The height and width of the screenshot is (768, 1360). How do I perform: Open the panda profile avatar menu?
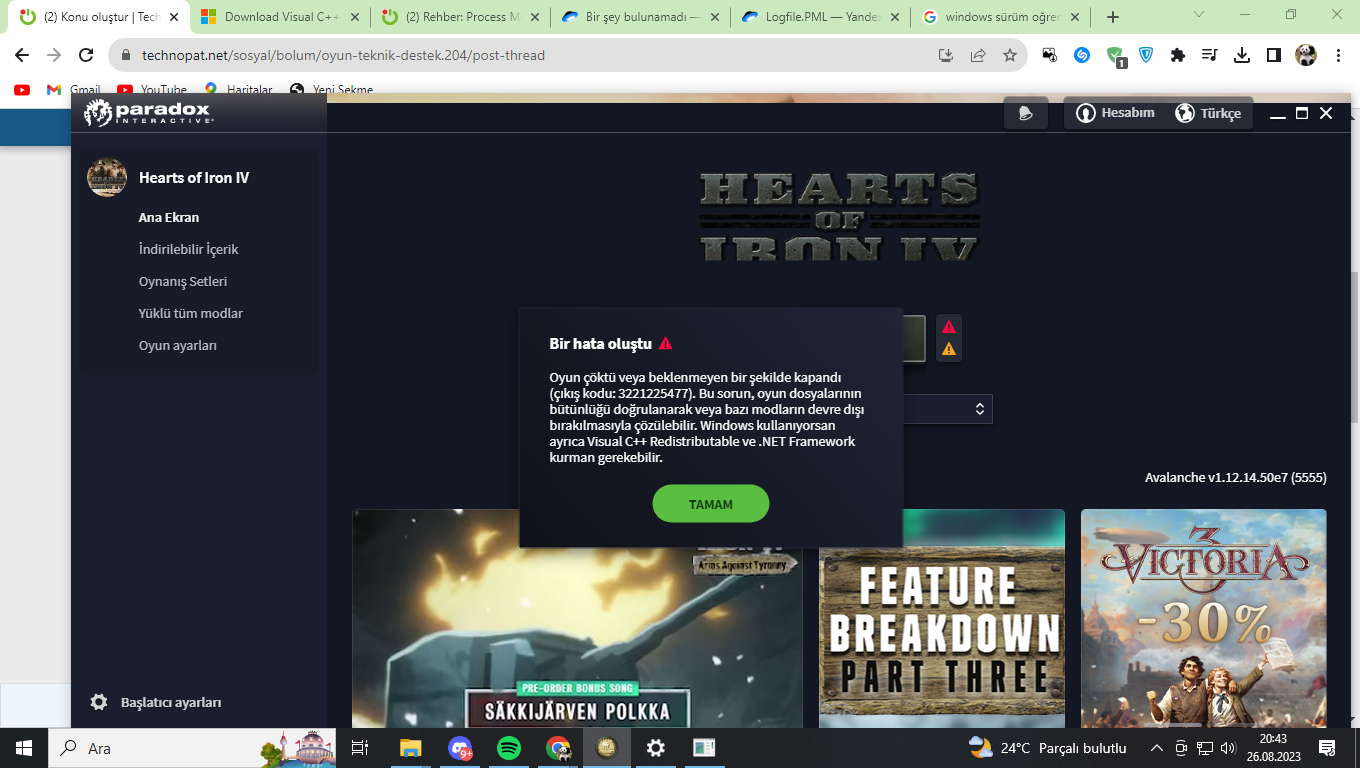[1306, 55]
